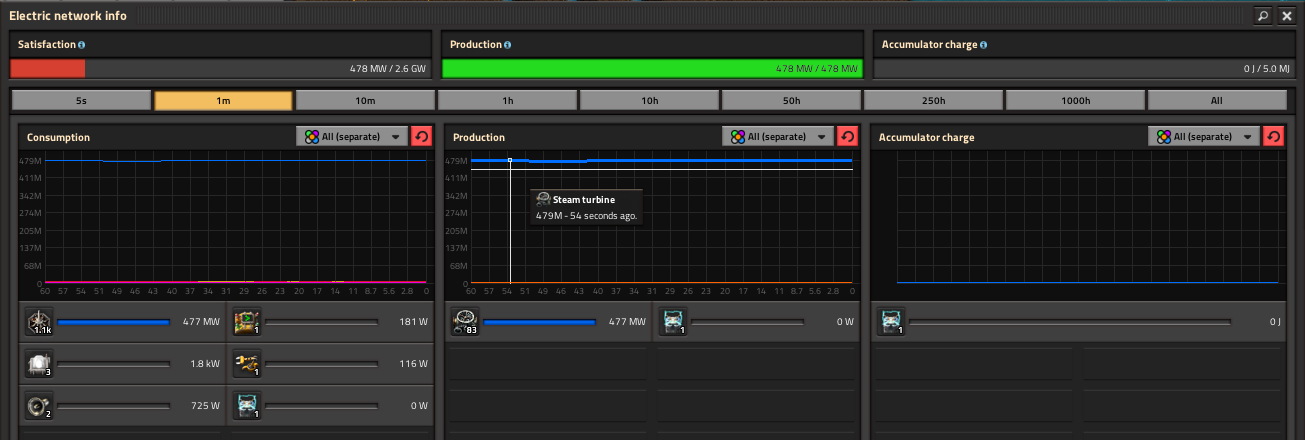Click the Steam turbine graph tooltip
Viewport: 1305px width, 440px height.
coord(587,207)
